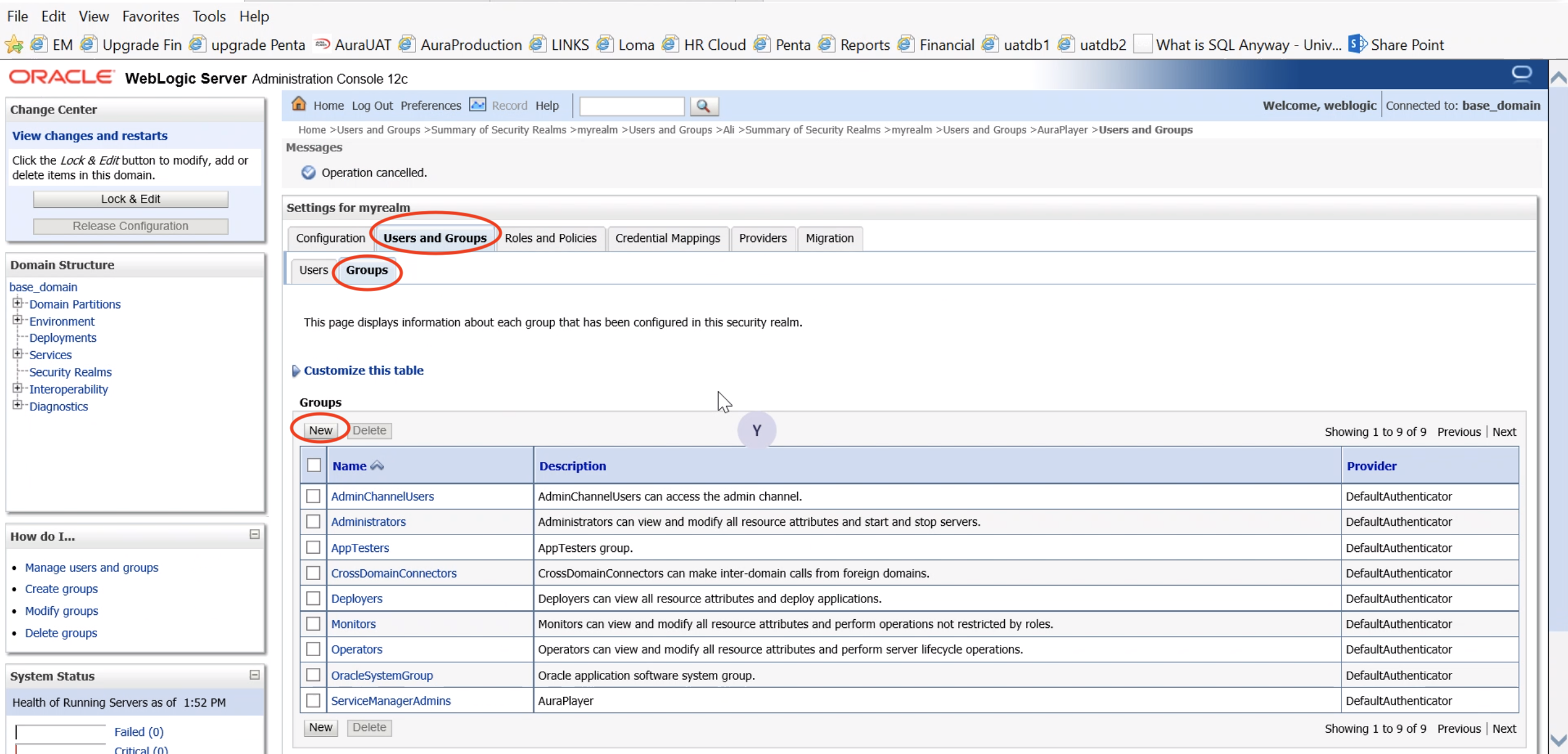Check the Monitors row checkbox
1568x754 pixels.
313,624
